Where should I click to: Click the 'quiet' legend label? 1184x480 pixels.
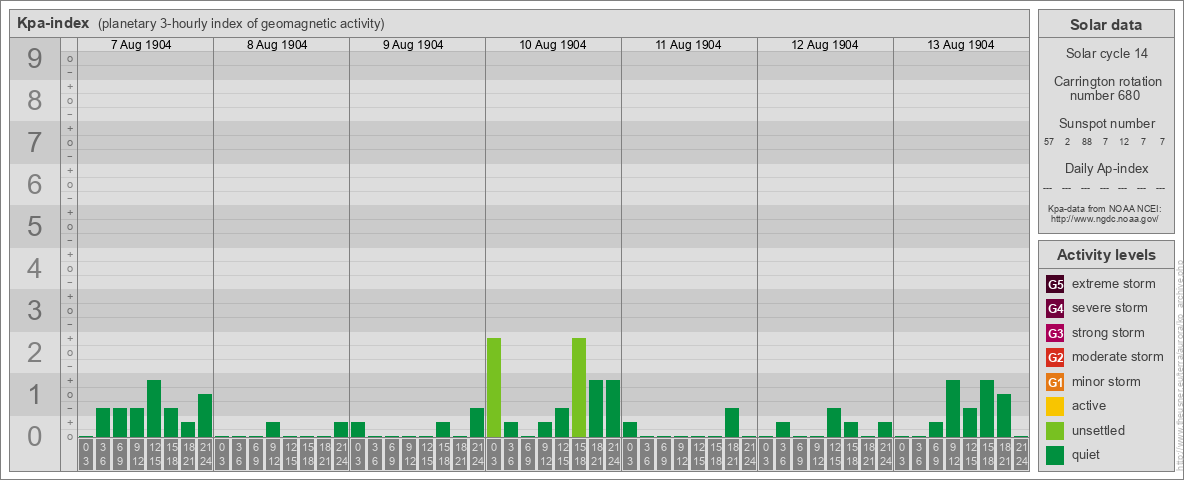1087,454
